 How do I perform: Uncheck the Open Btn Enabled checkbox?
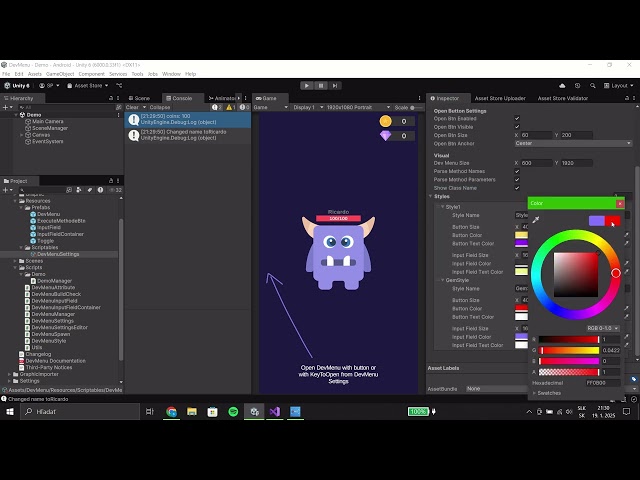click(517, 119)
